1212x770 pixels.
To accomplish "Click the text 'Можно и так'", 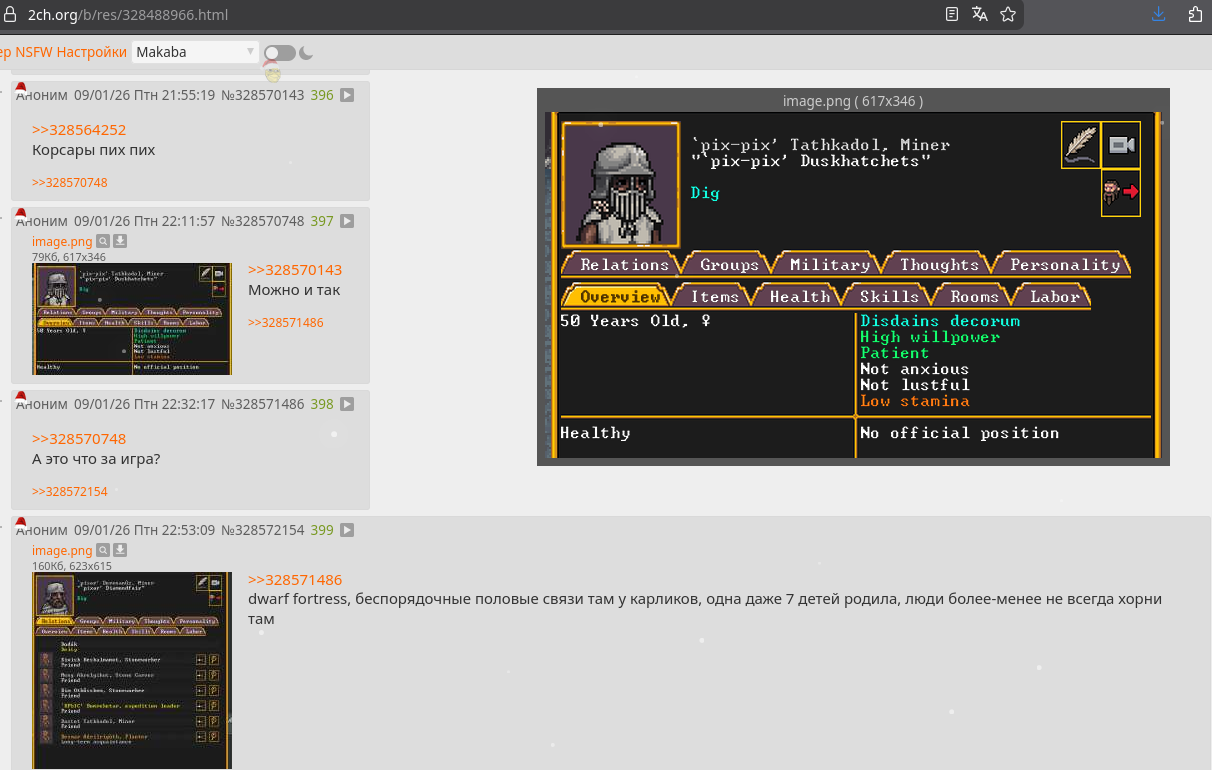I will point(294,290).
